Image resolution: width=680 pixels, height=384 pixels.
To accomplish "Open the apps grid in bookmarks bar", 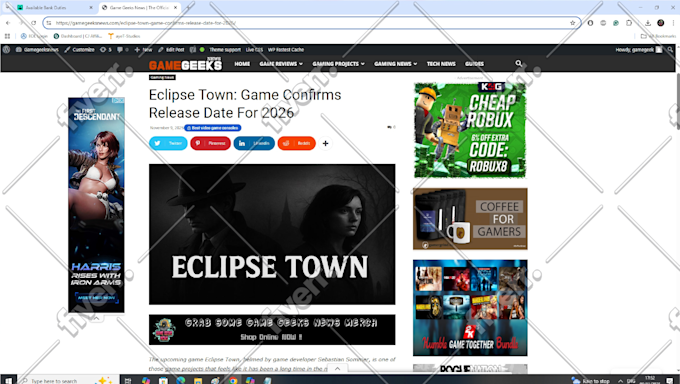I will pyautogui.click(x=7, y=36).
